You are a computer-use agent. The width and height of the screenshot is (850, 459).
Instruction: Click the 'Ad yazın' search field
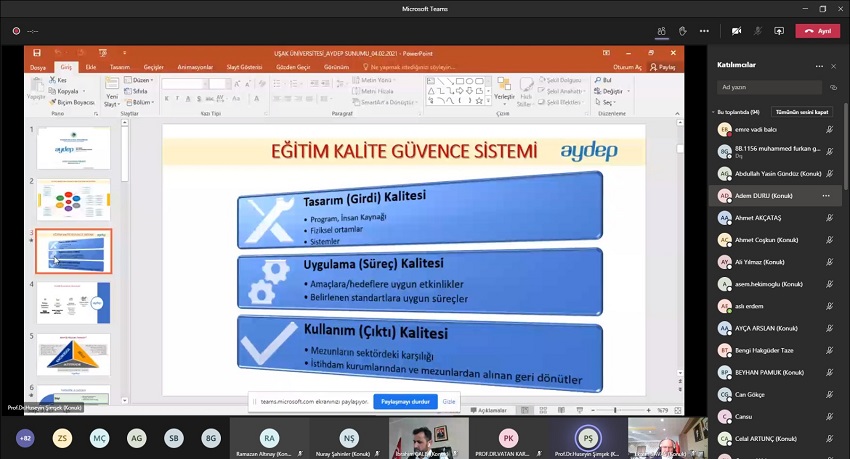point(768,88)
